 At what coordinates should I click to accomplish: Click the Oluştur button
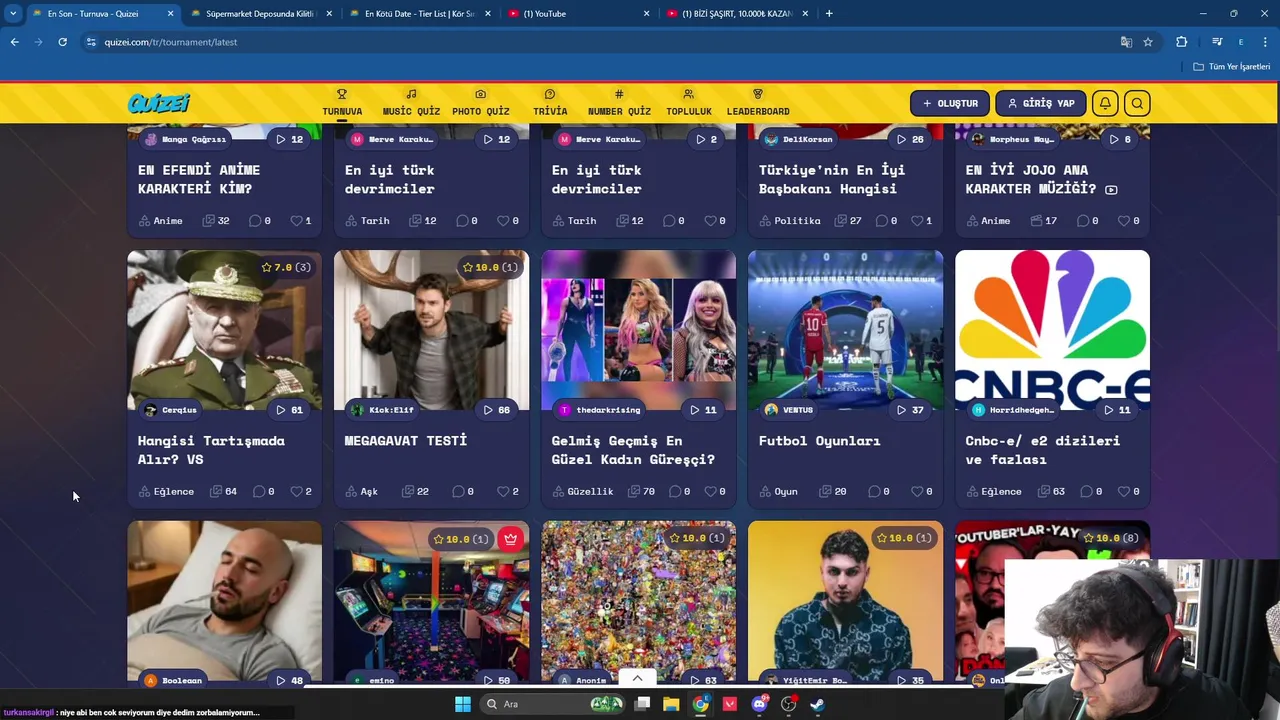click(x=950, y=103)
